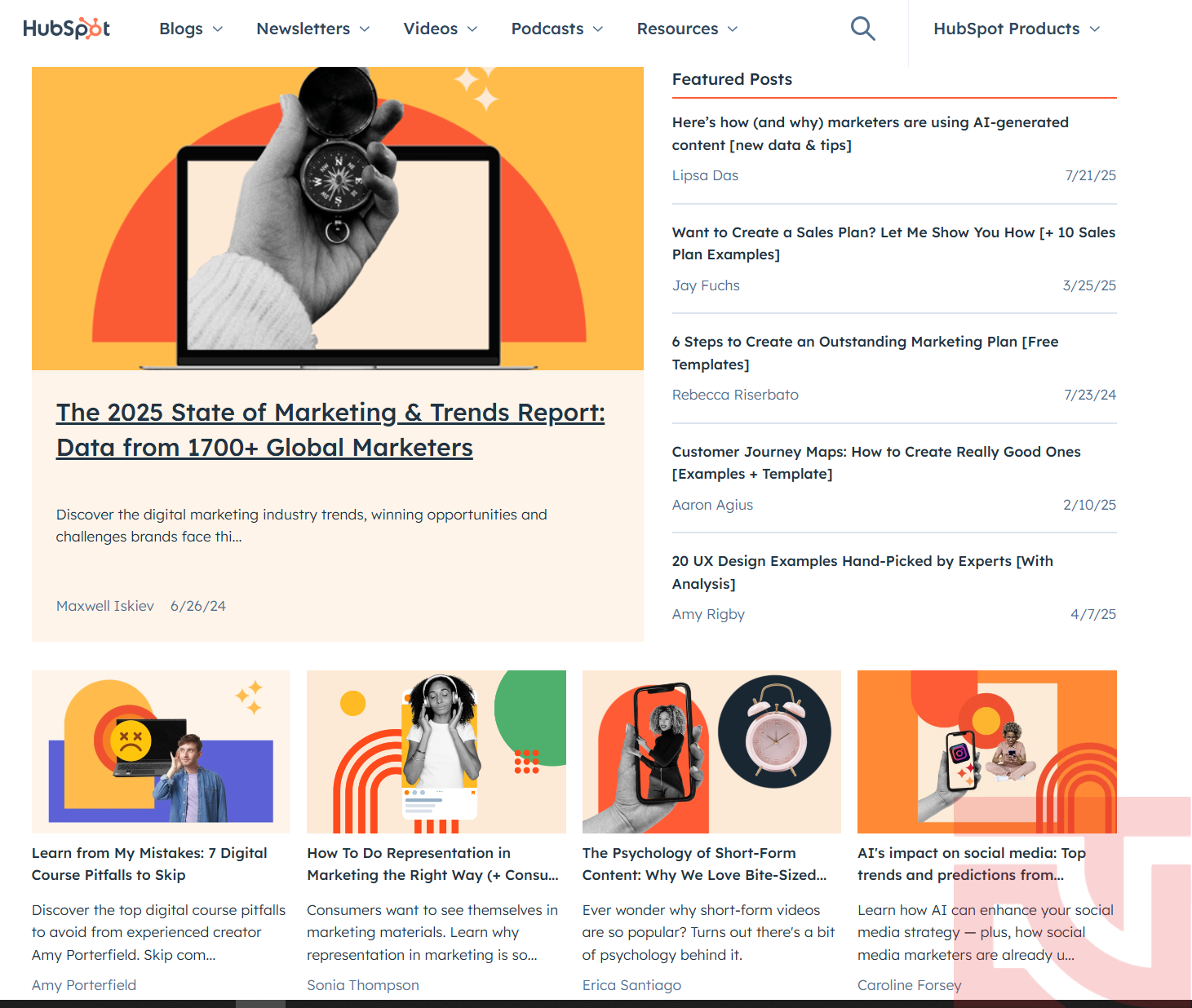The image size is (1192, 1008).
Task: Open the Sales Plan examples post
Action: pos(893,243)
